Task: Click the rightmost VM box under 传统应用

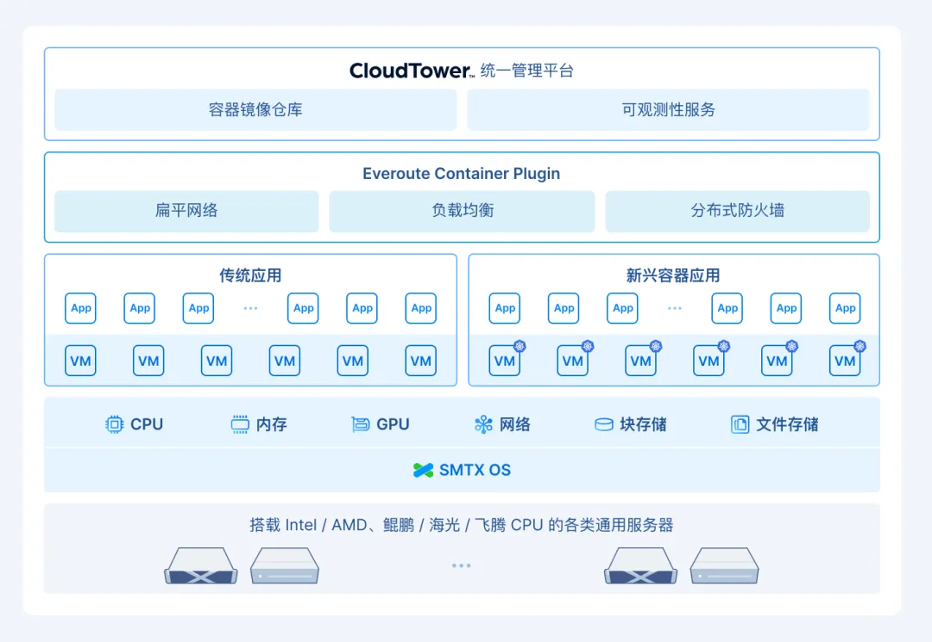Action: [x=421, y=360]
